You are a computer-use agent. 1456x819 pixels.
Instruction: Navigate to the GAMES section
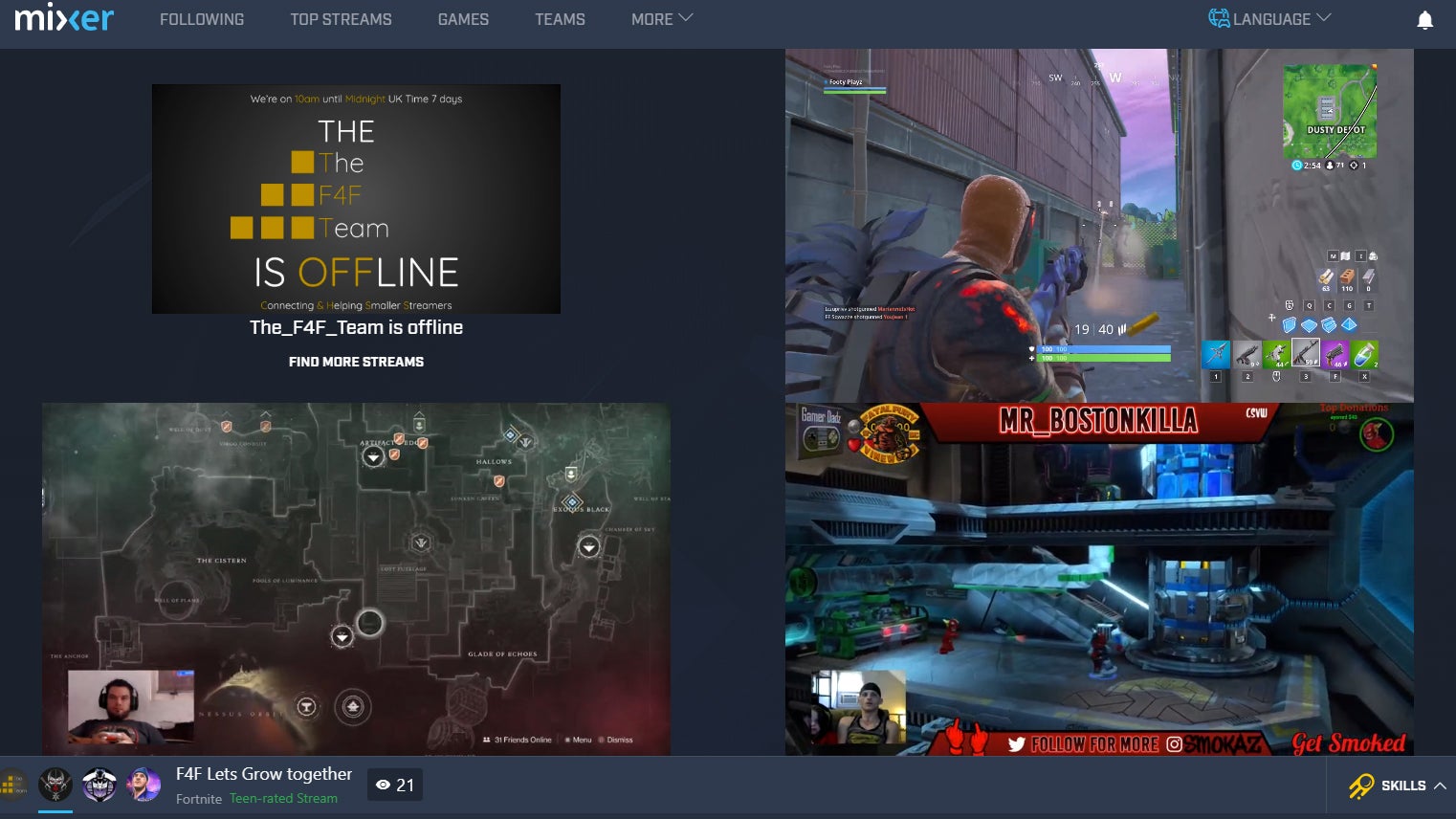pyautogui.click(x=463, y=19)
